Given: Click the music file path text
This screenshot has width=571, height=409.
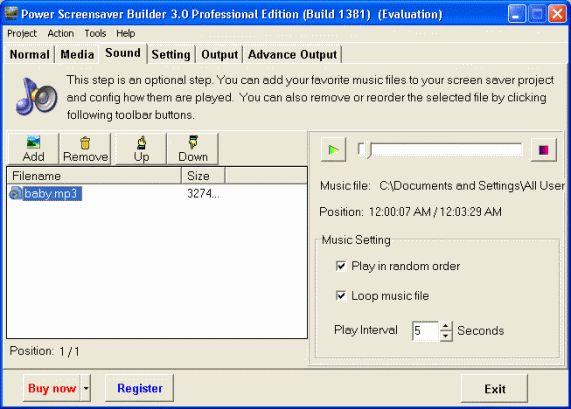Looking at the screenshot, I should (x=472, y=186).
